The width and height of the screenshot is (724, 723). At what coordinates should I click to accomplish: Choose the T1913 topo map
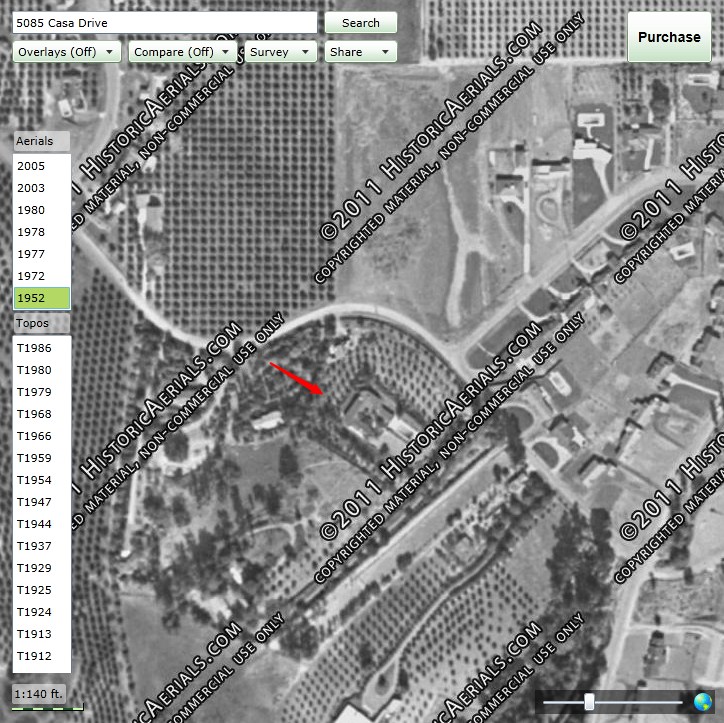point(42,634)
